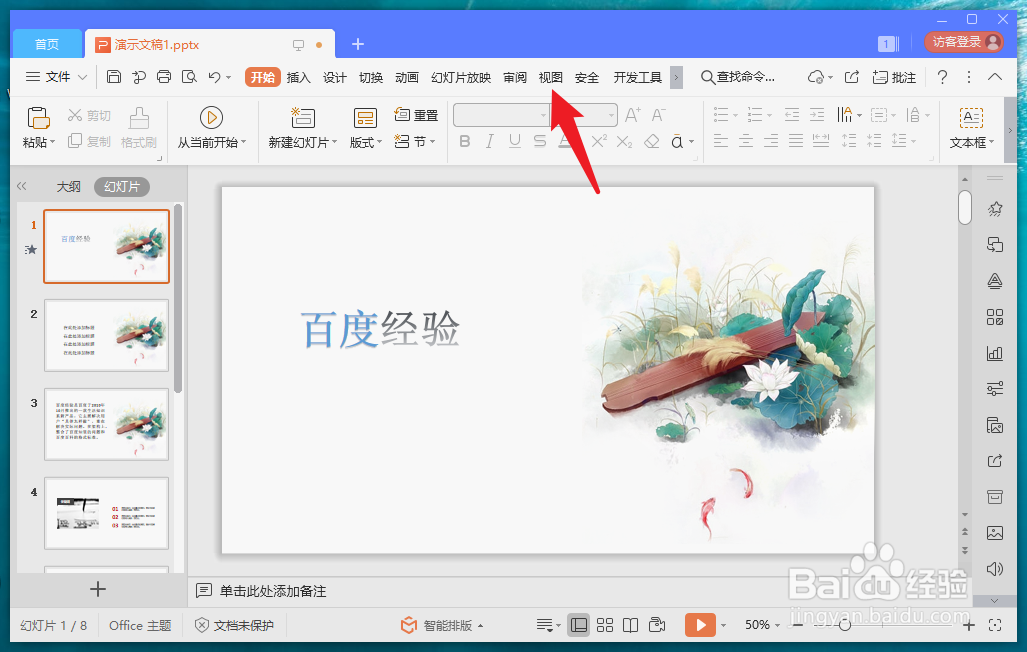Open the Animation (动画) tab
Screen dimensions: 1027x652
pyautogui.click(x=407, y=77)
